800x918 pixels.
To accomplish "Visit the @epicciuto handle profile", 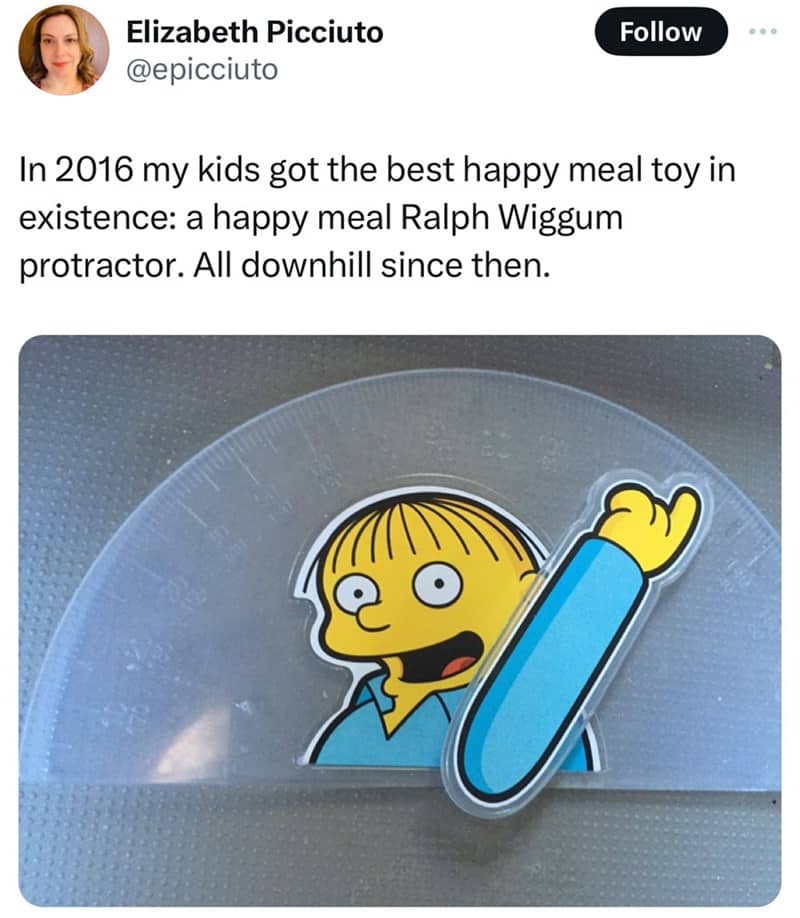I will [x=202, y=70].
